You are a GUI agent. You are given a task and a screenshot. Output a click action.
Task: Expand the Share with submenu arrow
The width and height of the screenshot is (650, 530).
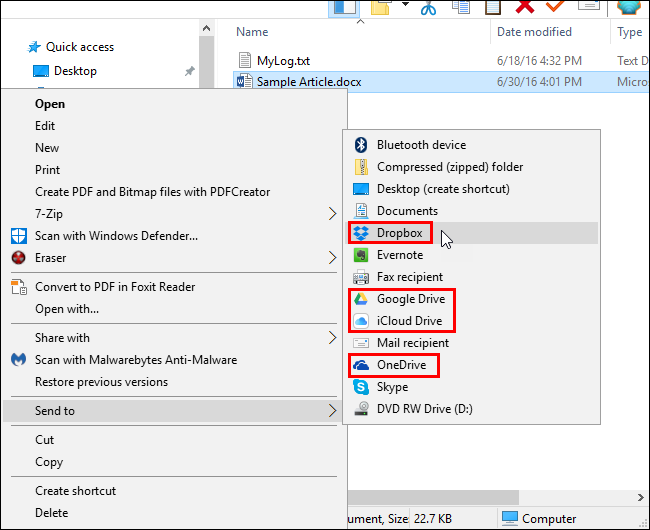click(x=332, y=338)
